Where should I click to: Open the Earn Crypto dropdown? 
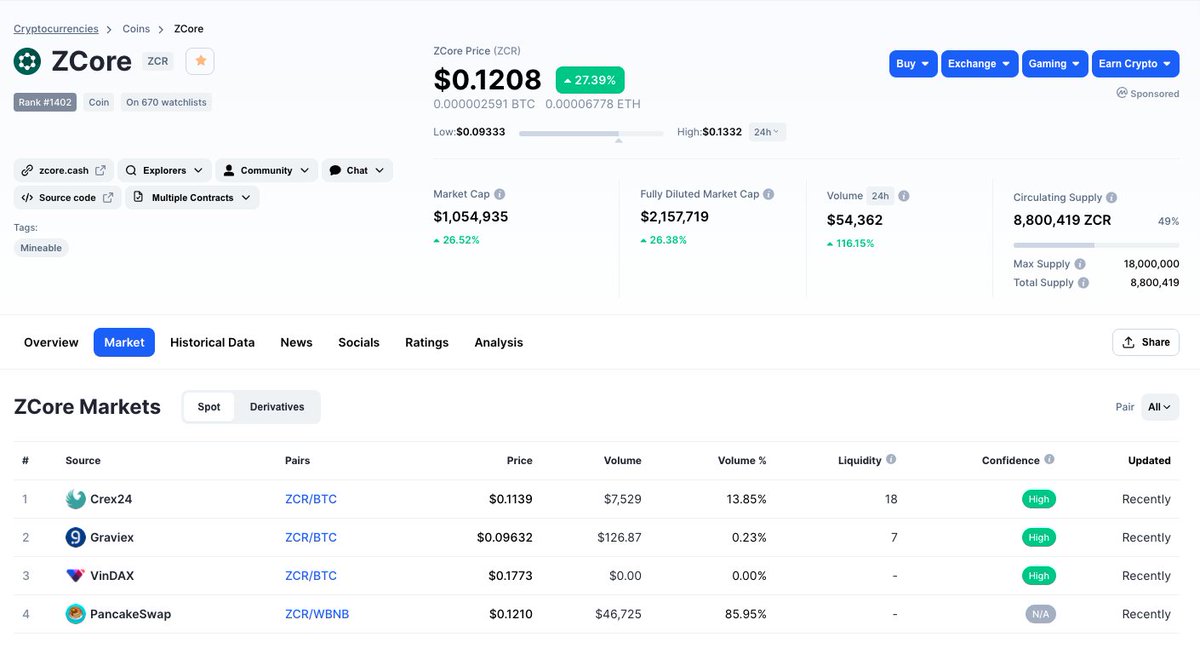[x=1135, y=63]
